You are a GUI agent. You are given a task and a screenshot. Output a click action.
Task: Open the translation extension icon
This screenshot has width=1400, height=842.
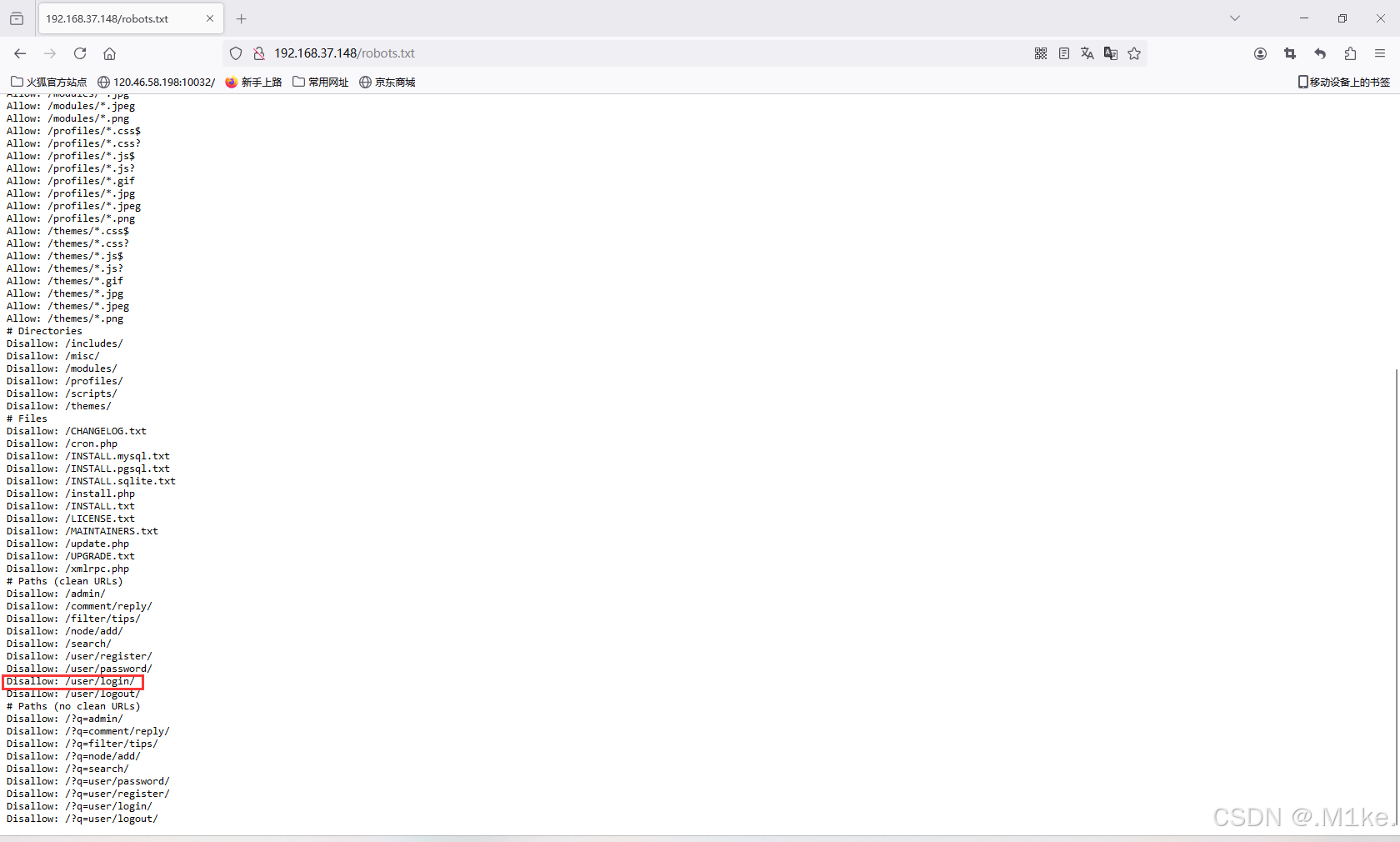(x=1111, y=53)
